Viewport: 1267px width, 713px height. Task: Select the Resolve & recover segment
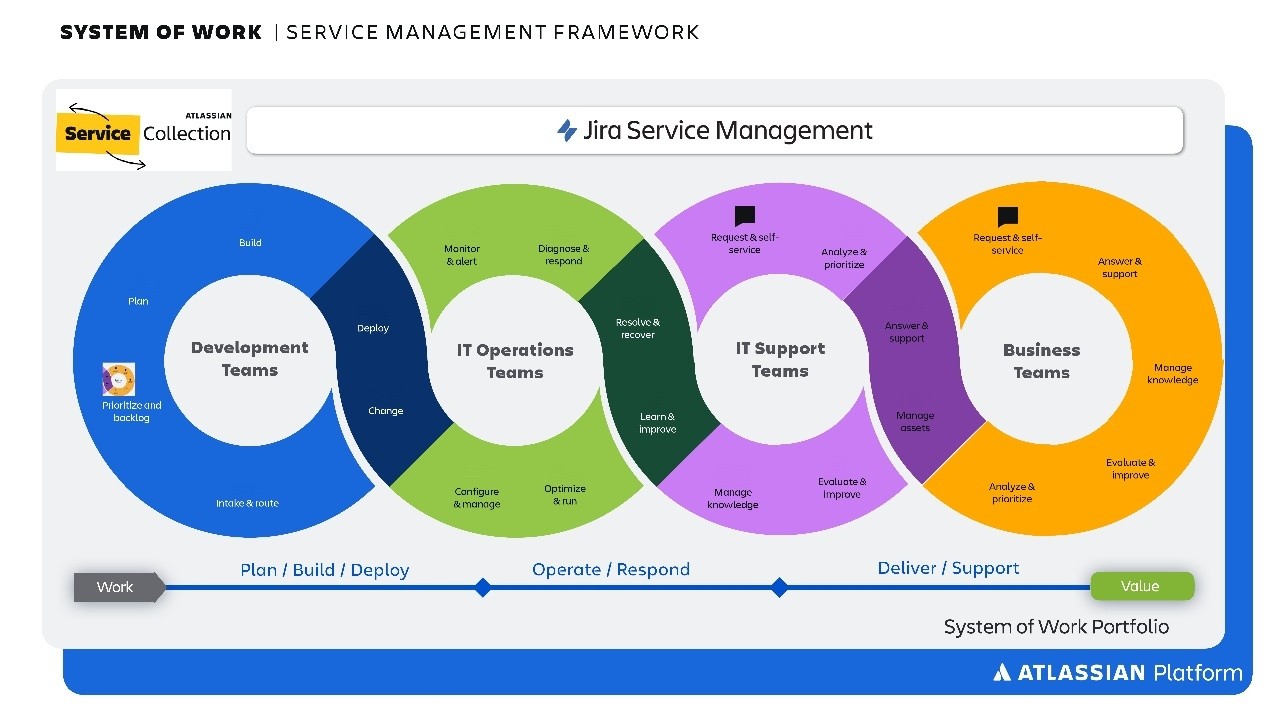(x=638, y=328)
